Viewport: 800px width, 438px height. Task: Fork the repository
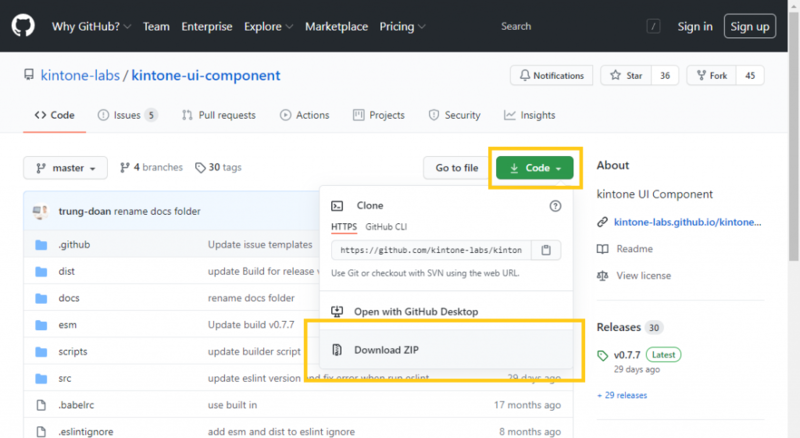pos(712,76)
